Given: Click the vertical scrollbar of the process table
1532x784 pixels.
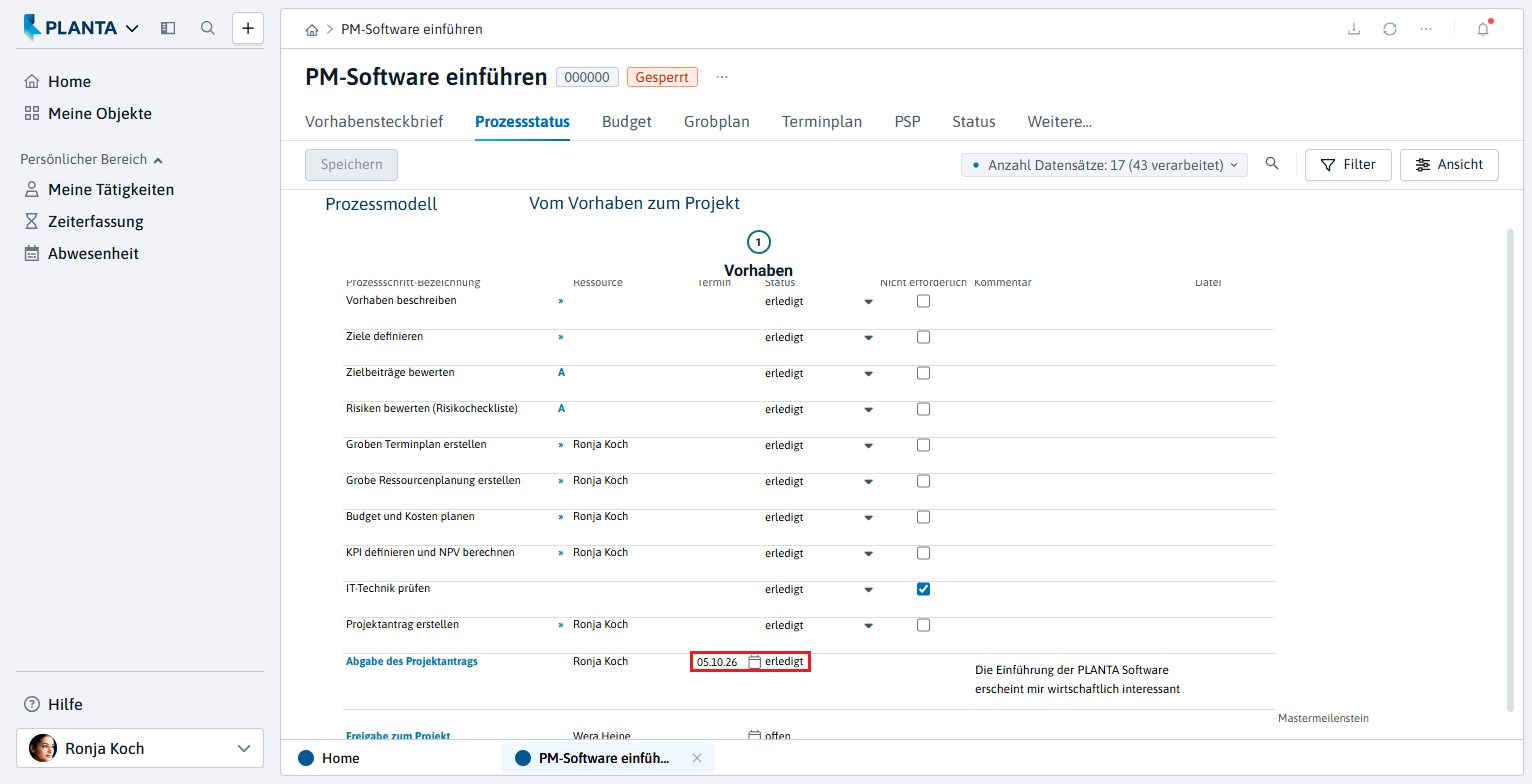Looking at the screenshot, I should point(1510,470).
